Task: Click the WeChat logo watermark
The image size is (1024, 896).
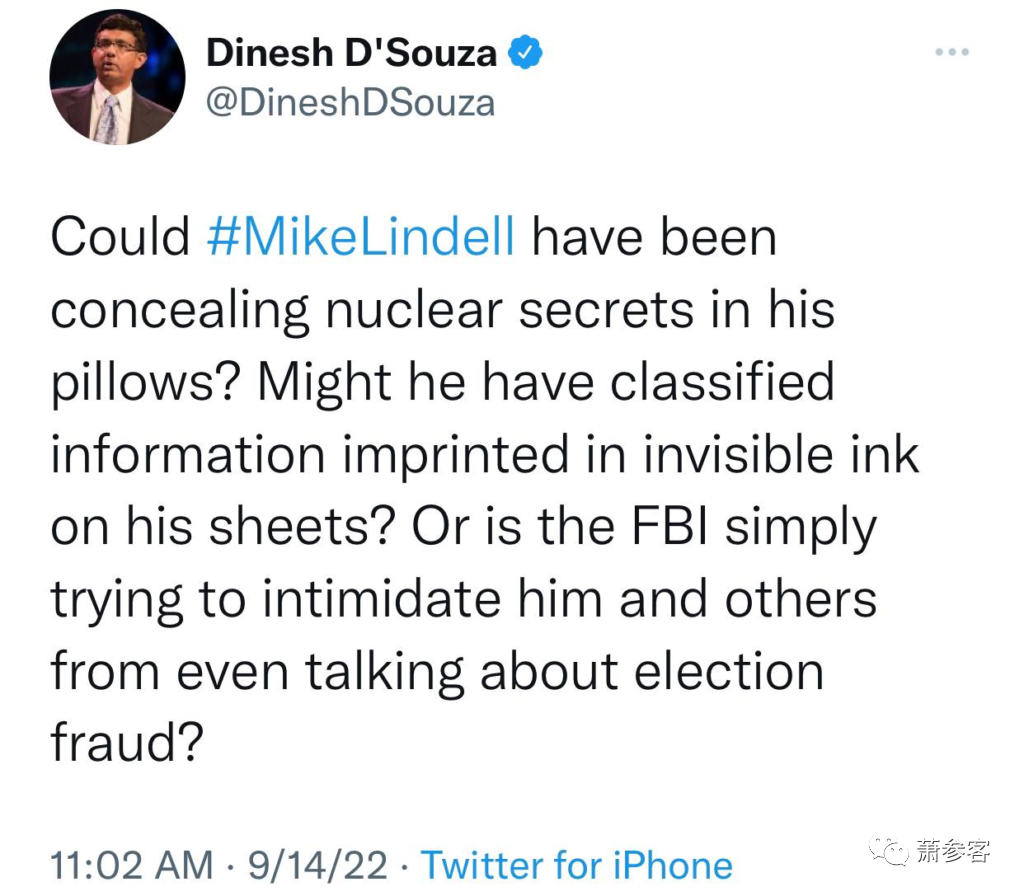Action: 889,852
